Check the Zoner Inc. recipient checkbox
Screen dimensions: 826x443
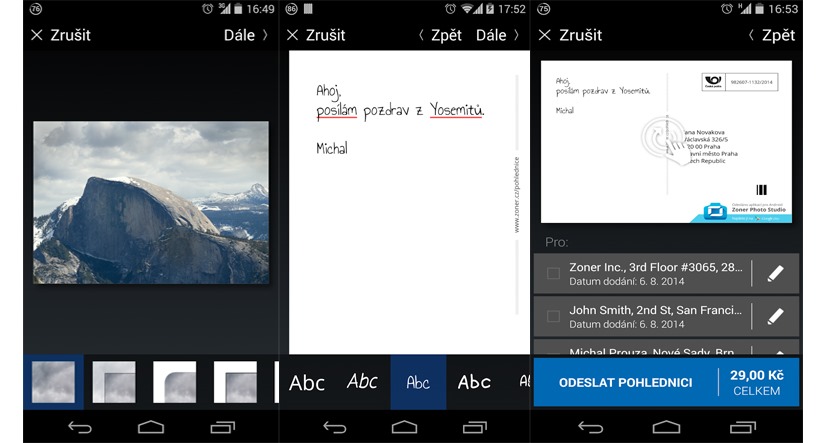click(x=553, y=274)
